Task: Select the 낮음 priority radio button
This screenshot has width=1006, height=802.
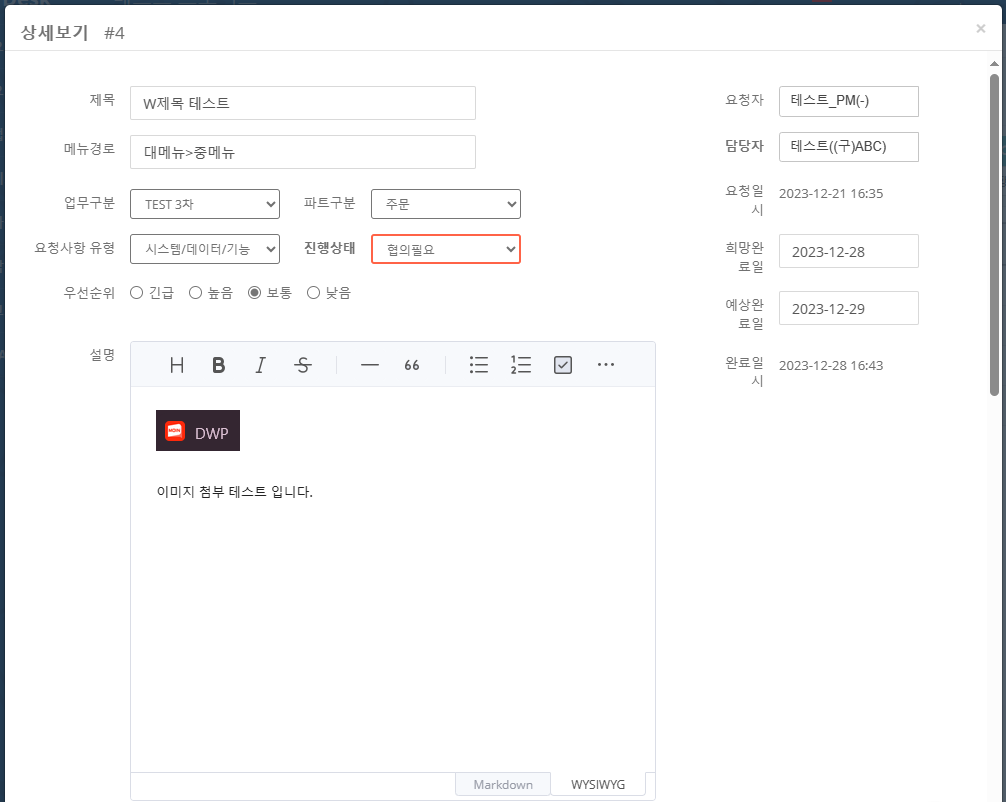Action: [x=311, y=292]
